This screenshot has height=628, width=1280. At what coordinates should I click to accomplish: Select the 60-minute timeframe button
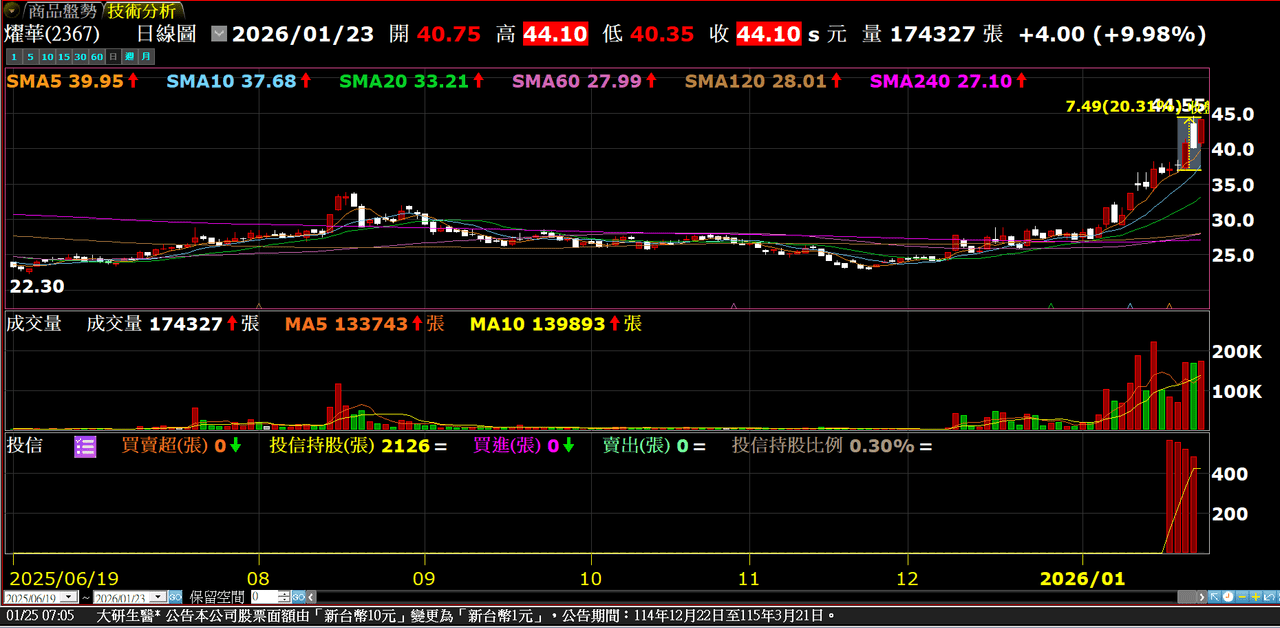pyautogui.click(x=96, y=57)
